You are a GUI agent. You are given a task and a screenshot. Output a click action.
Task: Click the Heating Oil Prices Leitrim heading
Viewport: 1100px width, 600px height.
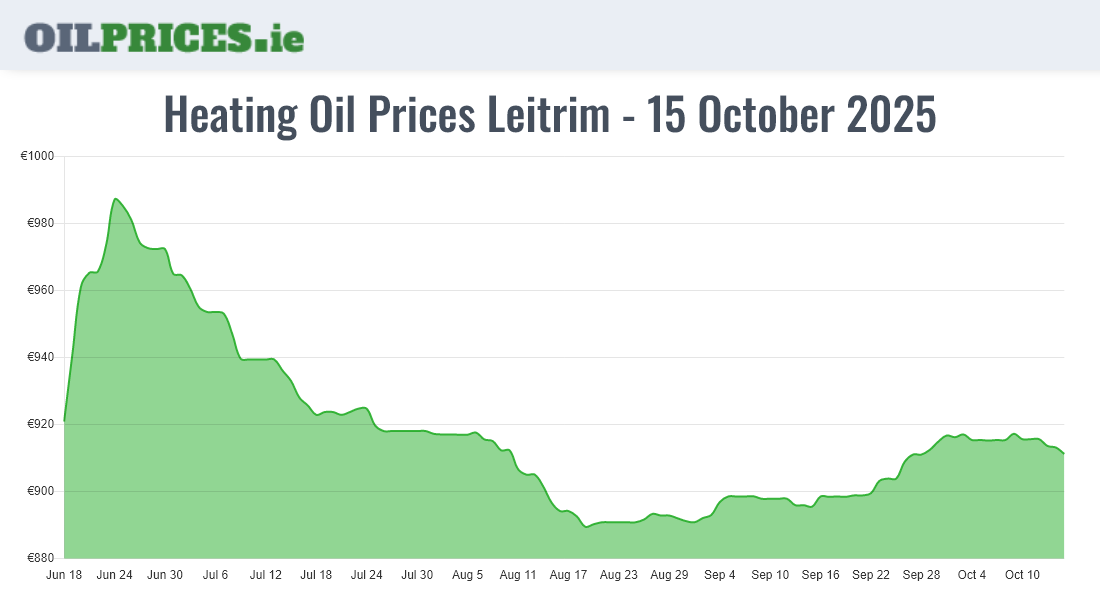pos(549,115)
